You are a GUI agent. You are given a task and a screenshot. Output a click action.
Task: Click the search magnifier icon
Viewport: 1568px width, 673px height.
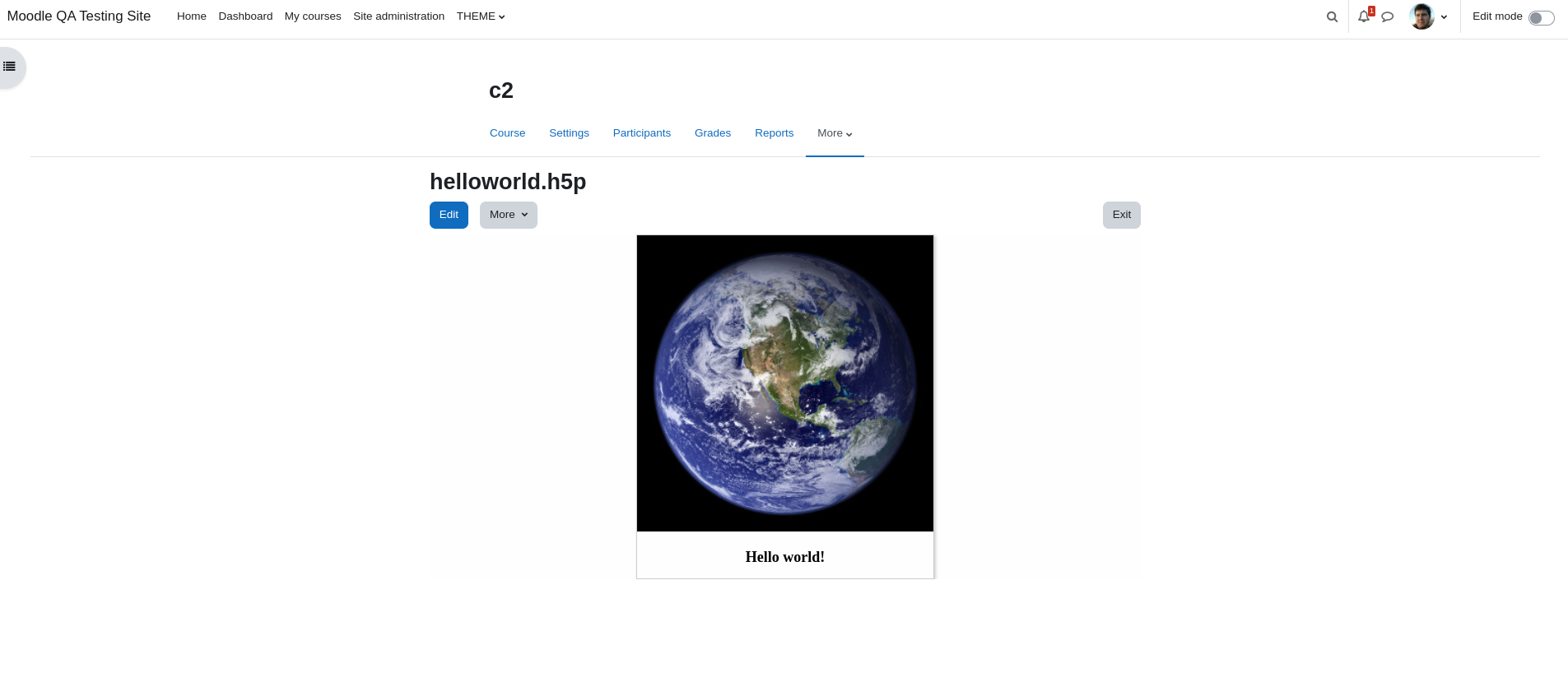(1332, 16)
